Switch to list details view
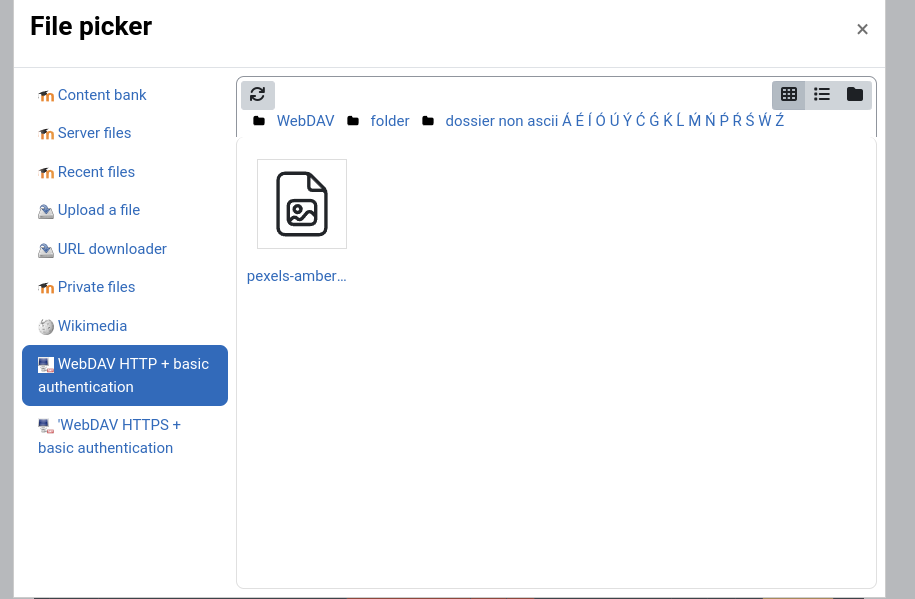915x599 pixels. 822,95
